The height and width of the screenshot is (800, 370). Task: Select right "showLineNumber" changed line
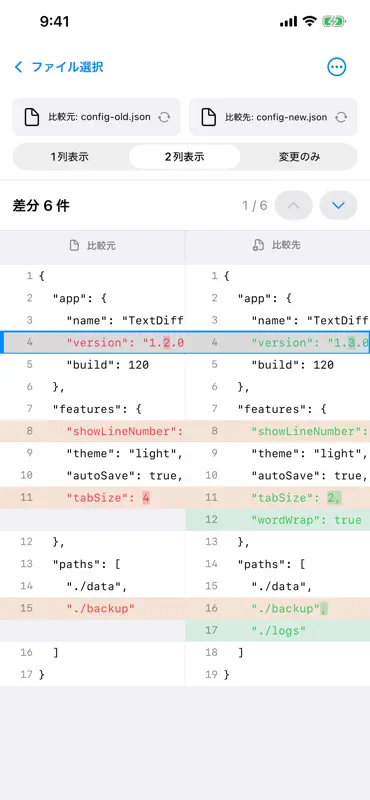pos(278,431)
